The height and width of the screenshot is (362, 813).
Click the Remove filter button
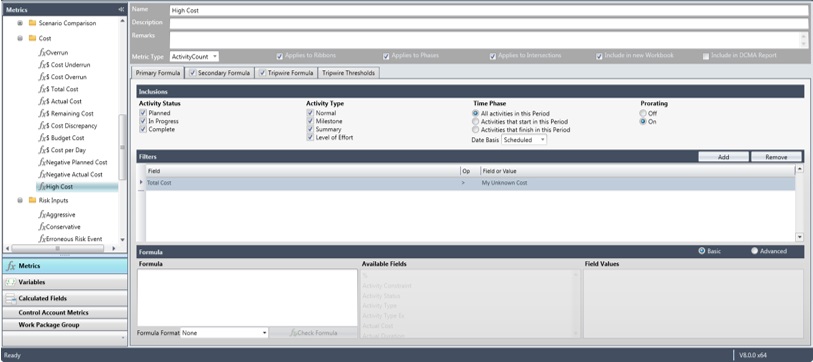pos(776,157)
